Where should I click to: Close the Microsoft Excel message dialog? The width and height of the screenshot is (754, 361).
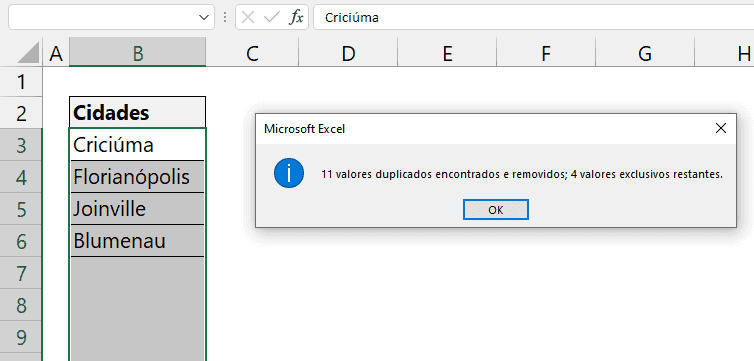pyautogui.click(x=720, y=128)
